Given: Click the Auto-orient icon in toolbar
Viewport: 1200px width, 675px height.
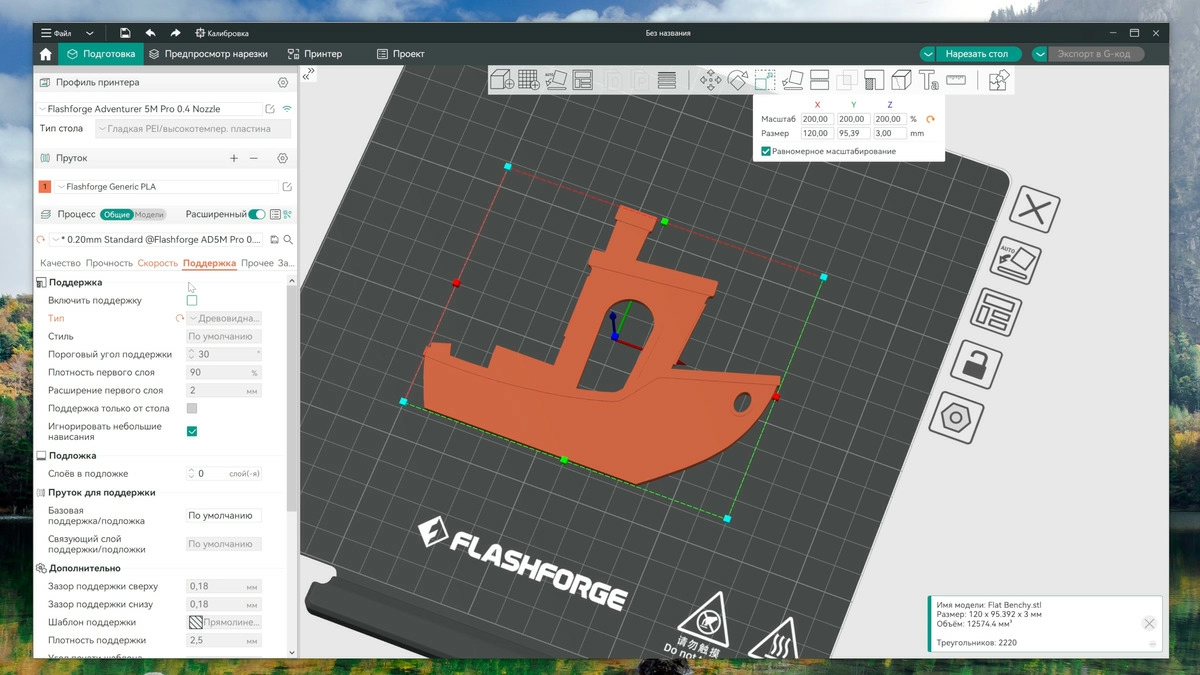Looking at the screenshot, I should [556, 80].
